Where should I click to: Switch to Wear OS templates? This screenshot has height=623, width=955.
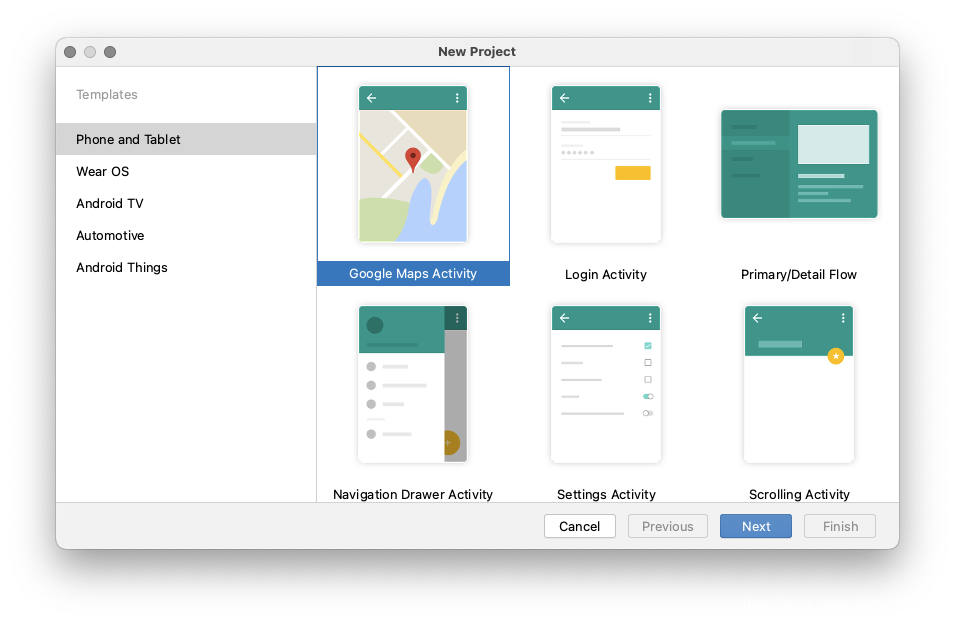103,171
